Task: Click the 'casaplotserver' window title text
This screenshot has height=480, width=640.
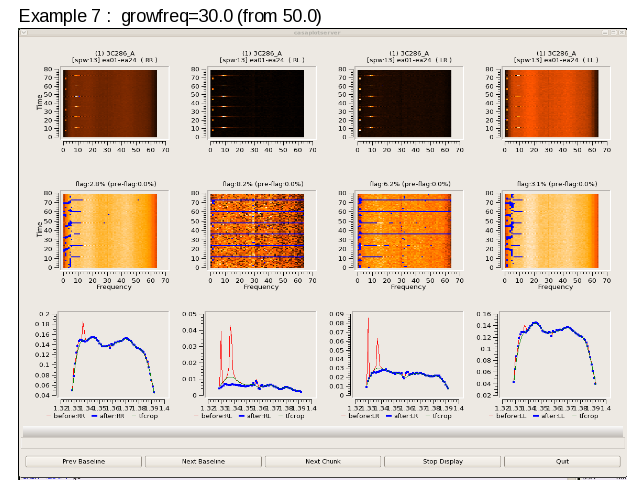Action: coord(317,33)
